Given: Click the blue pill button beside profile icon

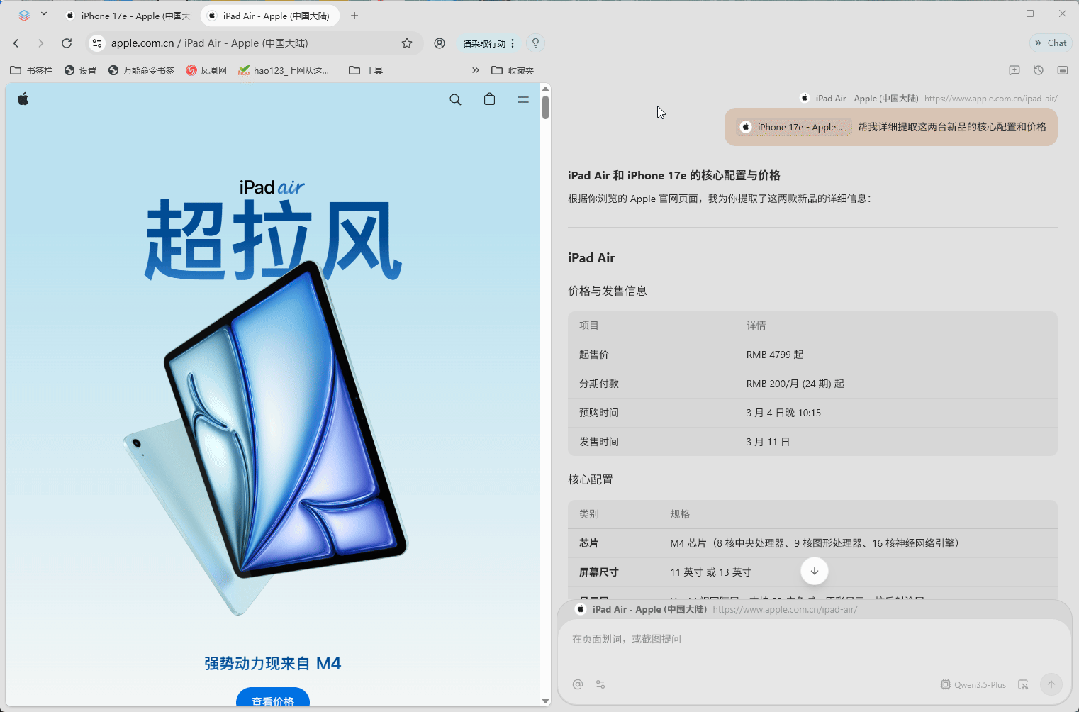Looking at the screenshot, I should click(x=489, y=43).
